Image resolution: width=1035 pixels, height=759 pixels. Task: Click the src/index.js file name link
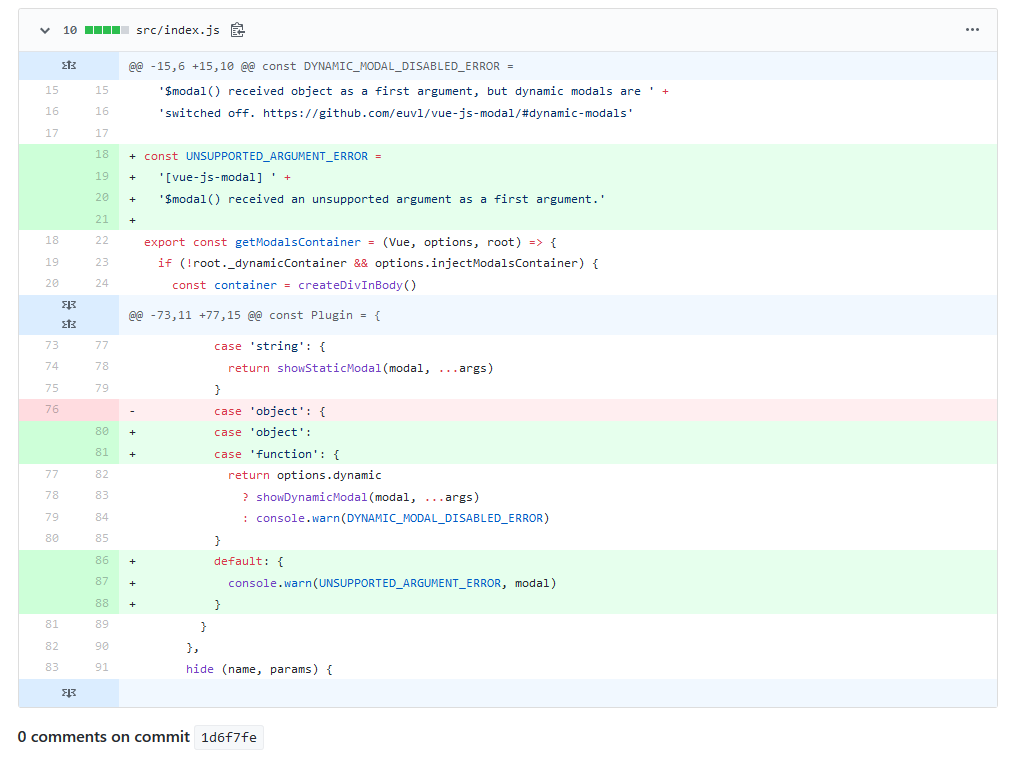point(178,30)
